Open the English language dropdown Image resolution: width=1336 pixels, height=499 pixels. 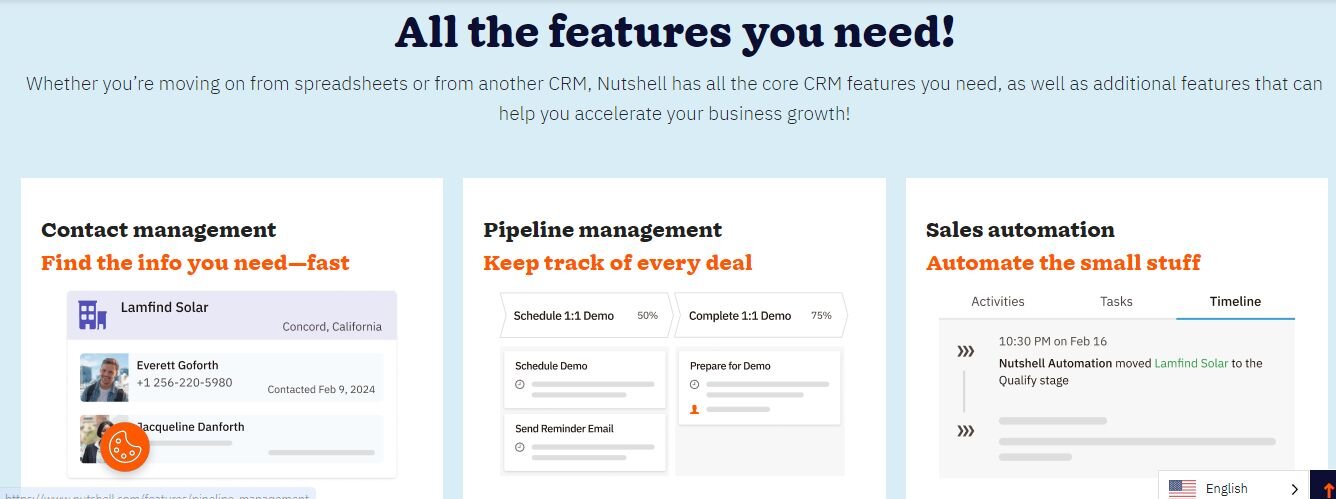(1234, 488)
